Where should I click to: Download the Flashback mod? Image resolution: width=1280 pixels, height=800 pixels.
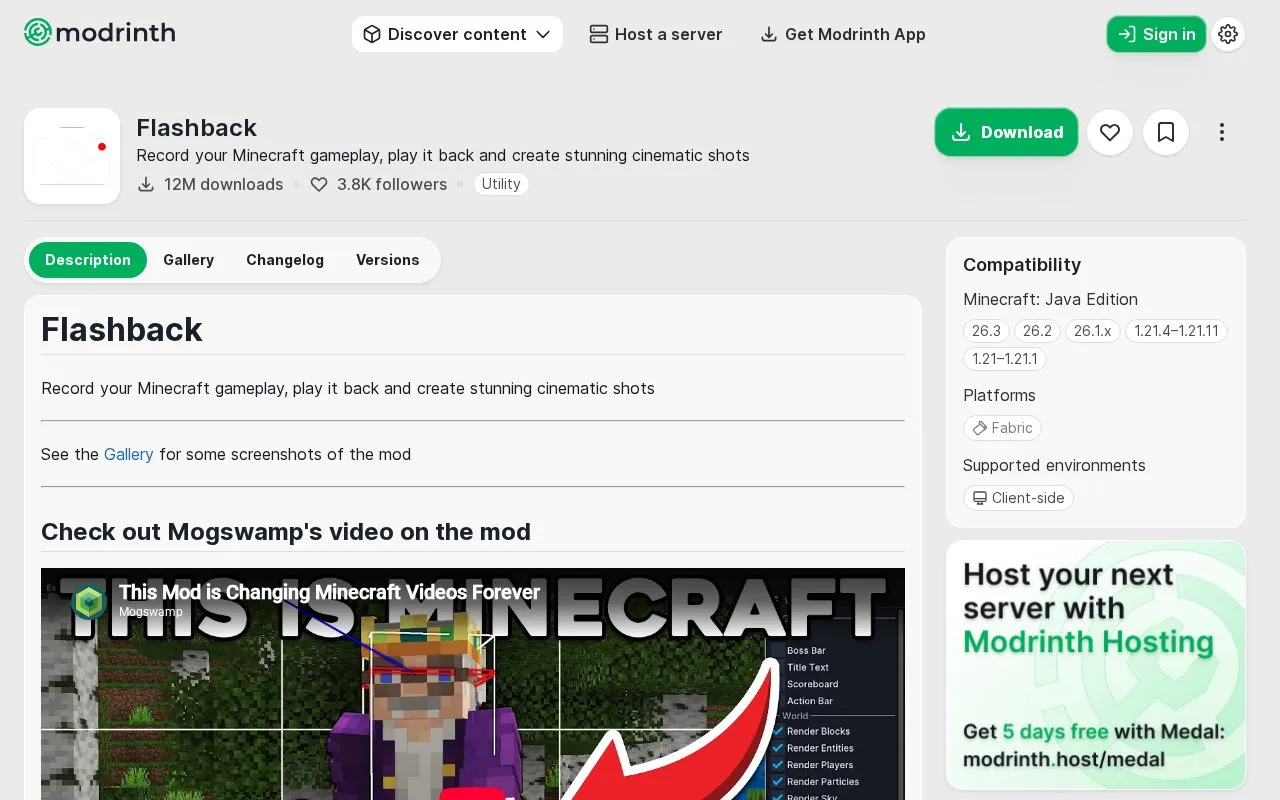coord(1006,132)
